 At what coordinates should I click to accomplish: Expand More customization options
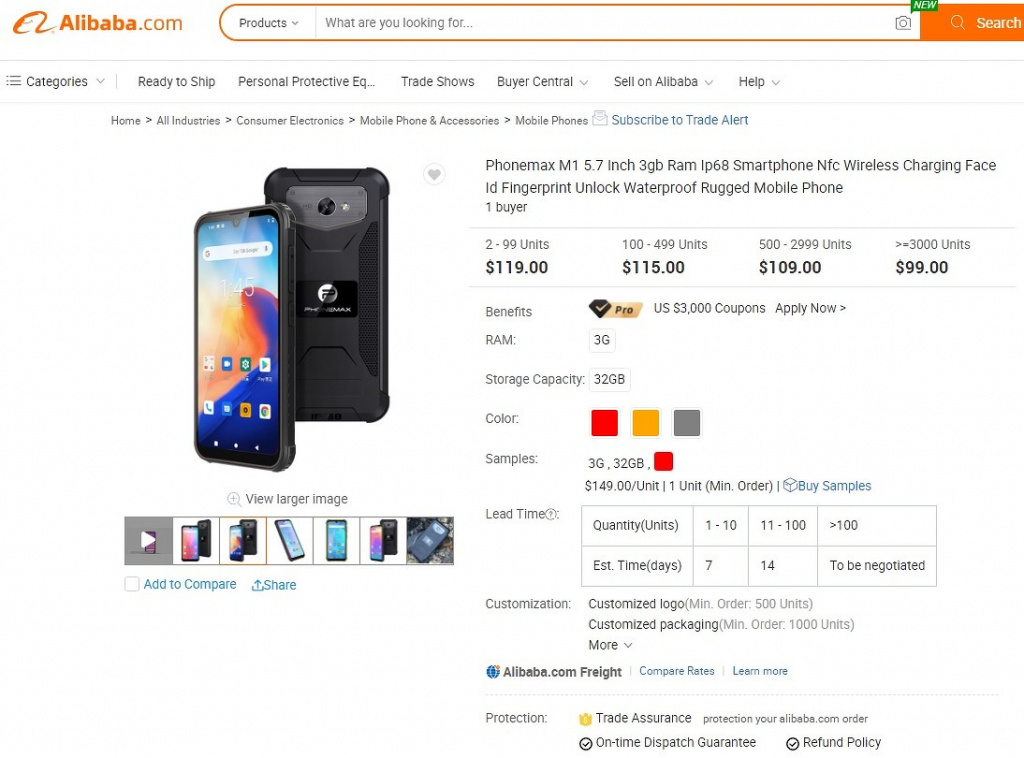click(610, 645)
